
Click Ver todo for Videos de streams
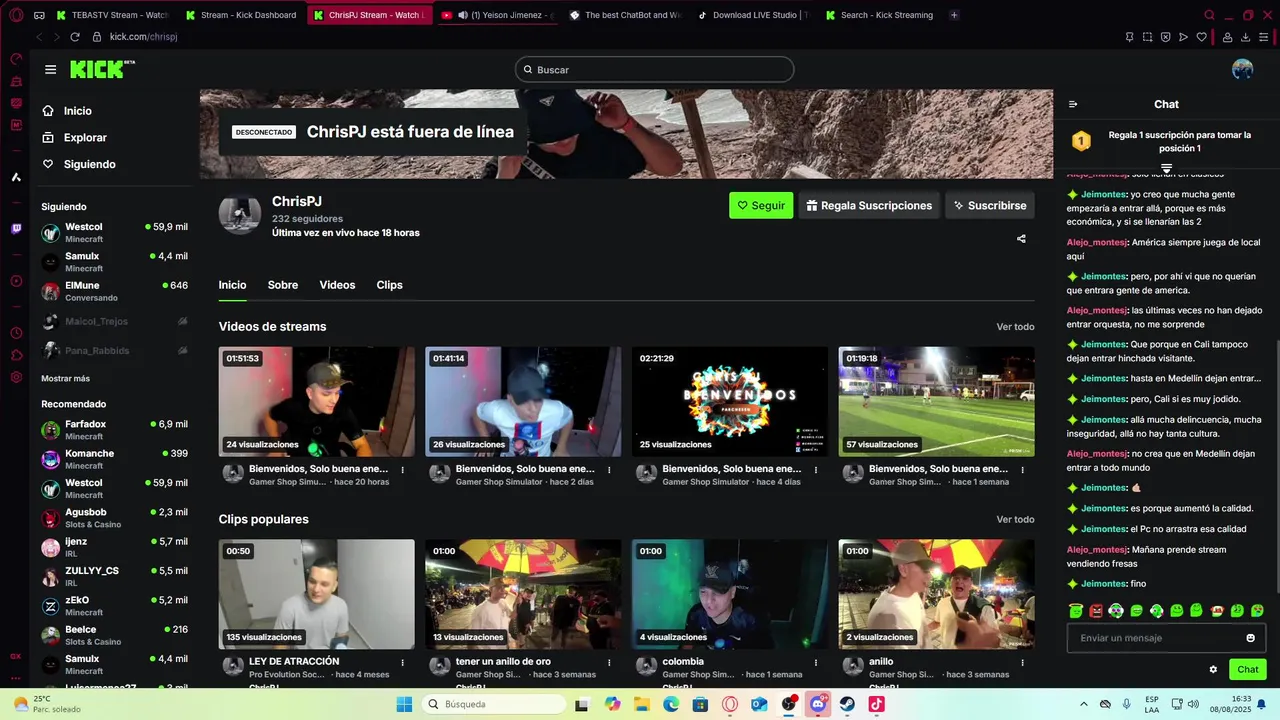click(x=1015, y=327)
